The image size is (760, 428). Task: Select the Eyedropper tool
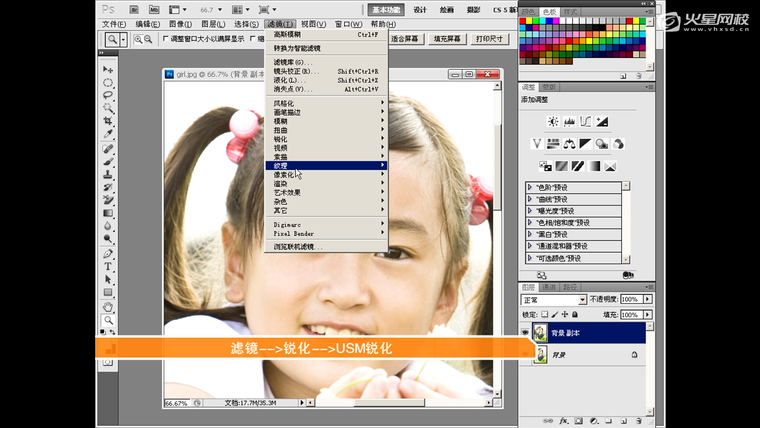(x=108, y=135)
